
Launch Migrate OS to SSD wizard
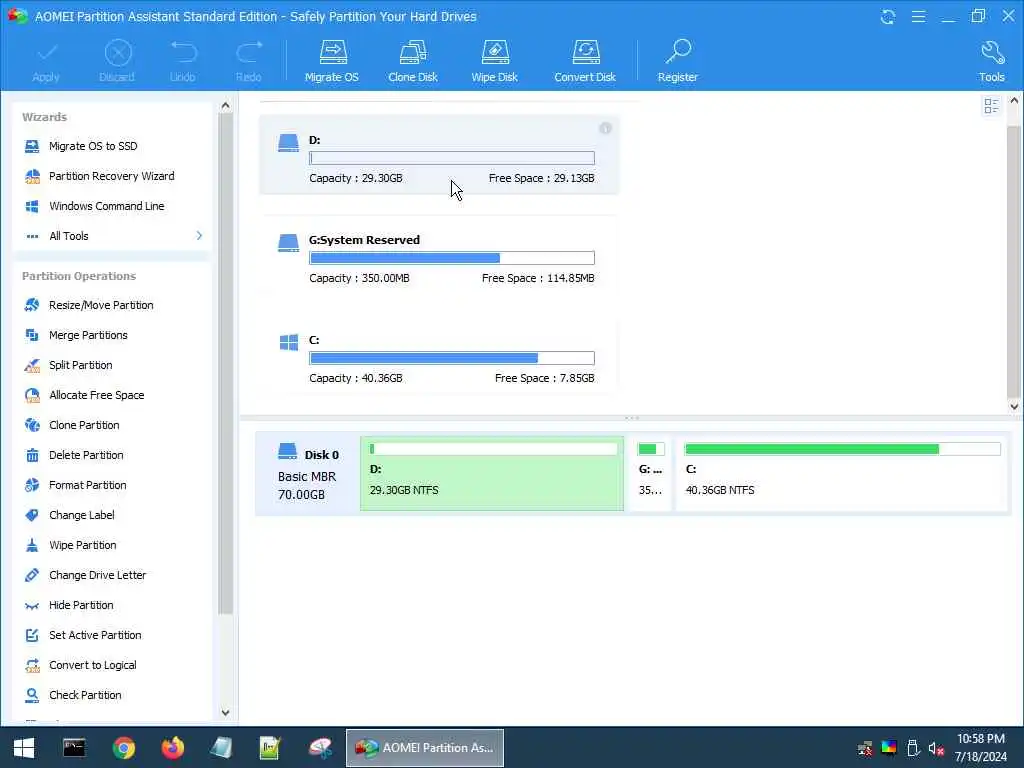93,146
